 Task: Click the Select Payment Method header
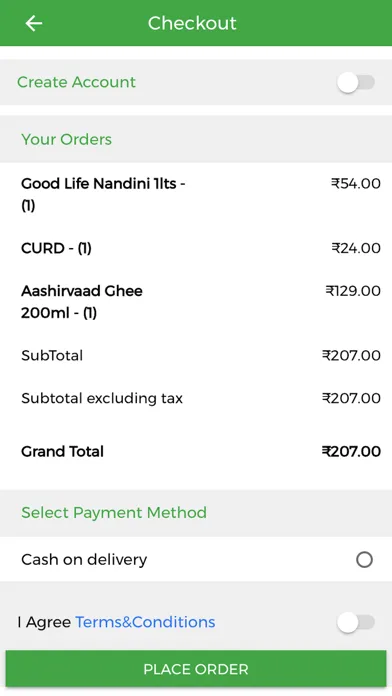point(114,513)
